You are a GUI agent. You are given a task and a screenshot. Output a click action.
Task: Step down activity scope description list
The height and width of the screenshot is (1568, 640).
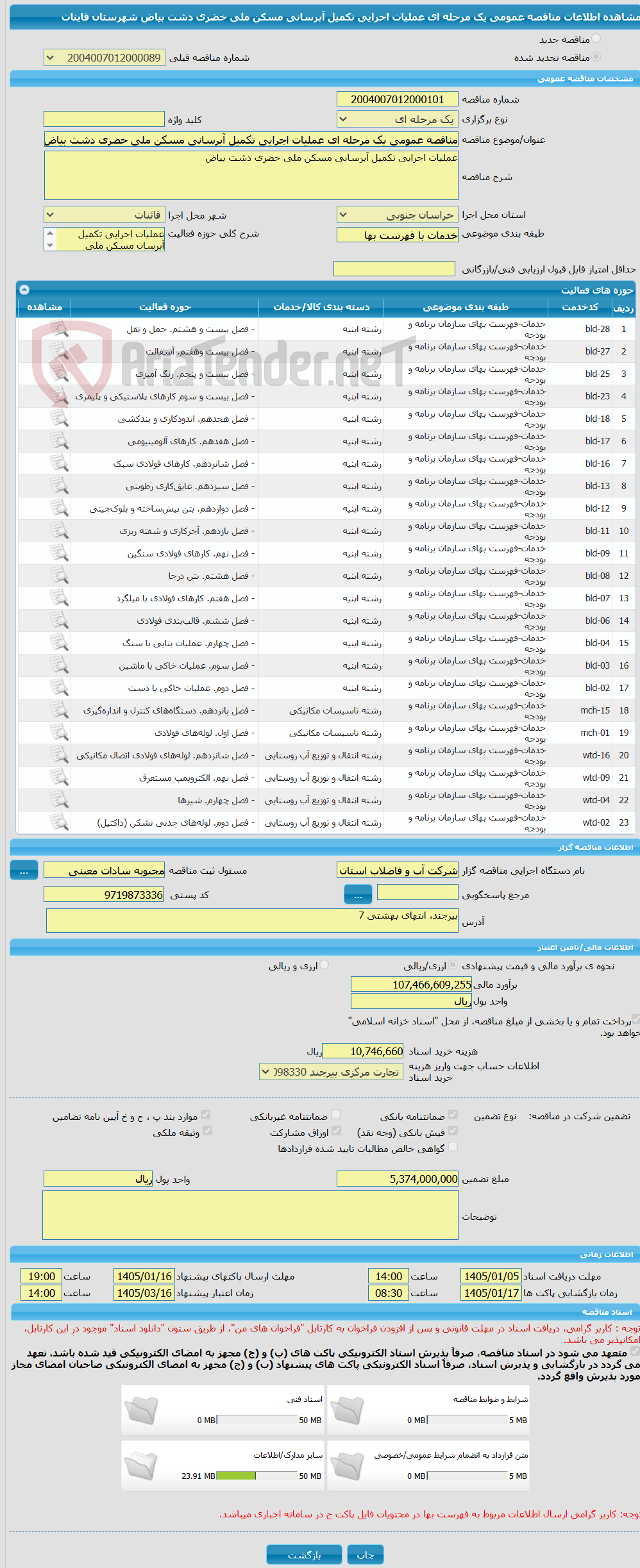(50, 245)
